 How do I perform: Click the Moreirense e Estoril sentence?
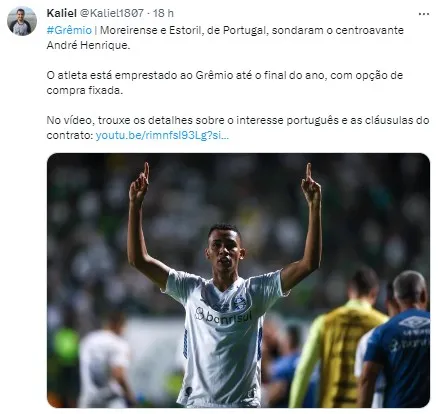(x=225, y=38)
